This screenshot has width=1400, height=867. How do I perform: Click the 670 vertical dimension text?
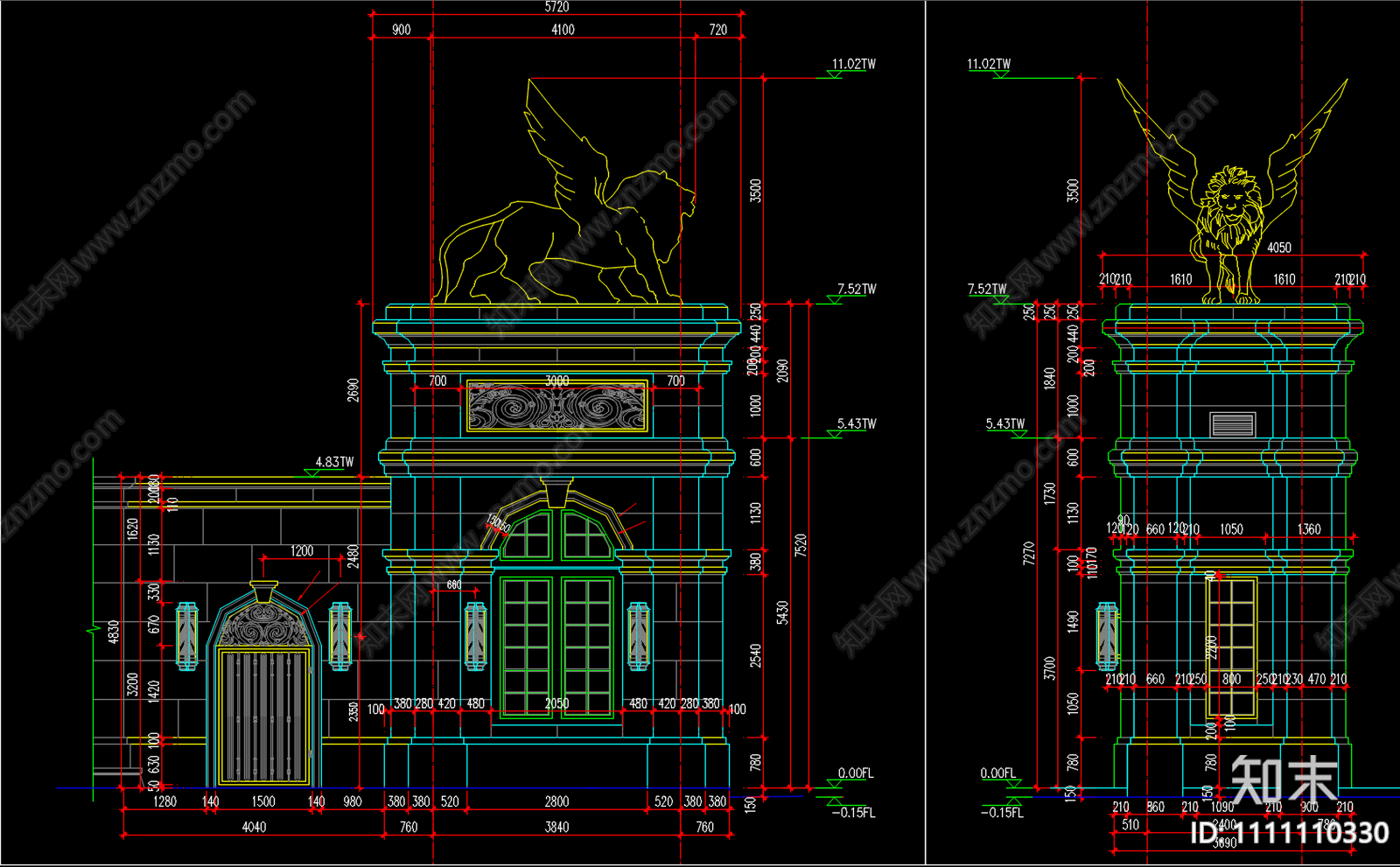click(x=154, y=625)
